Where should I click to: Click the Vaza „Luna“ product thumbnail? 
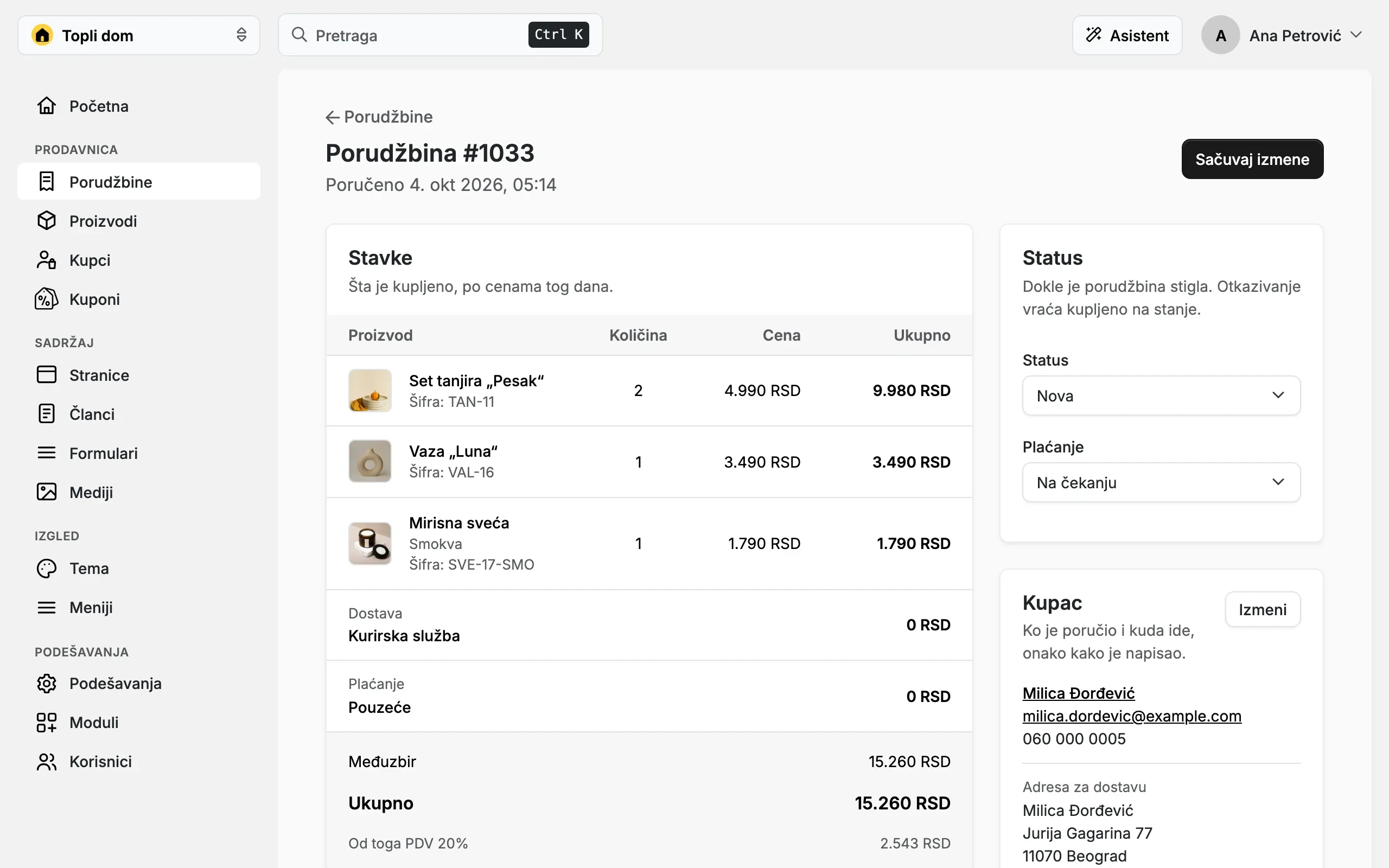[x=370, y=461]
